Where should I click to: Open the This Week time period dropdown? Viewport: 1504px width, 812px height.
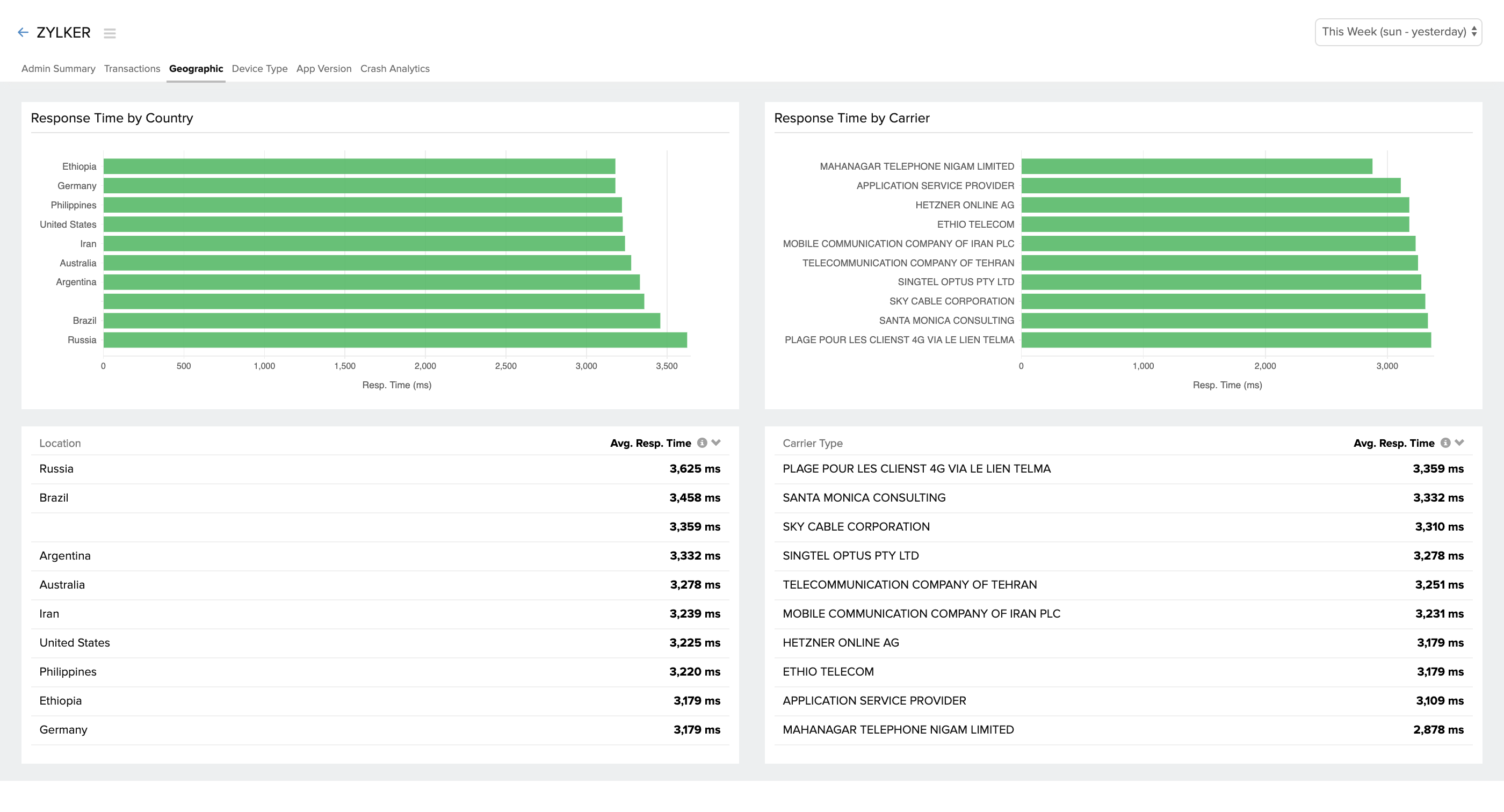click(x=1398, y=32)
